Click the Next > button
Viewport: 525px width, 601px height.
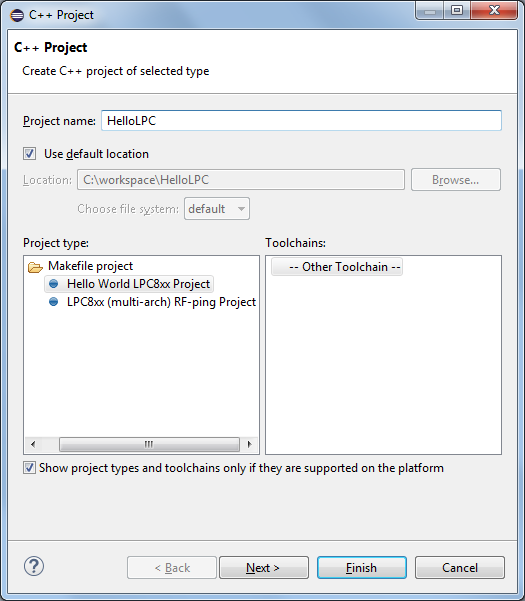264,568
